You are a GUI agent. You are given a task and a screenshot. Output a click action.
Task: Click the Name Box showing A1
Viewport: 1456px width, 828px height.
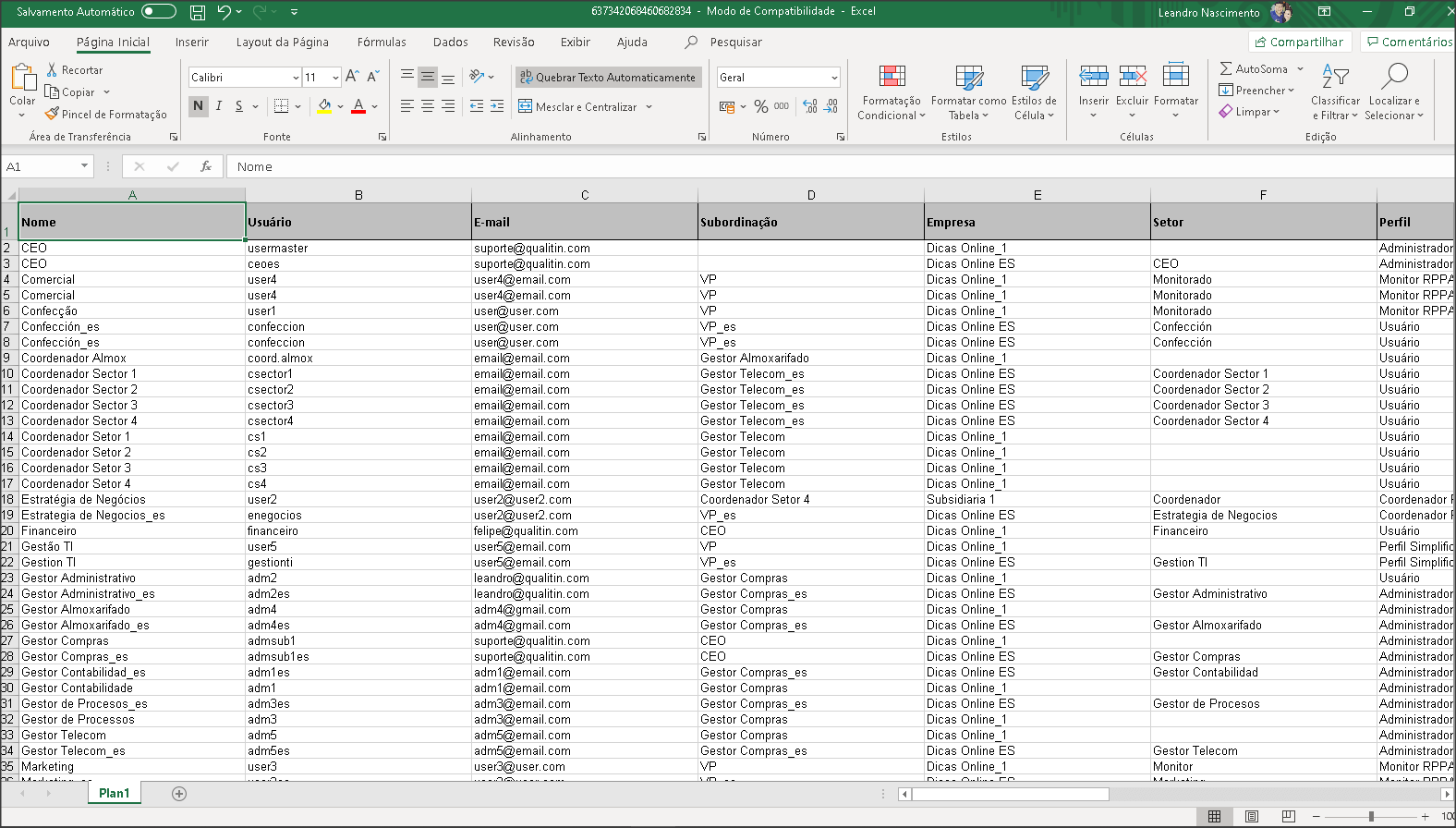48,167
